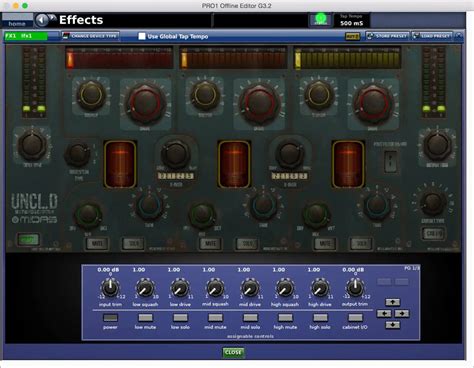Click the mid band mix knob
This screenshot has height=368, width=474.
[202, 214]
